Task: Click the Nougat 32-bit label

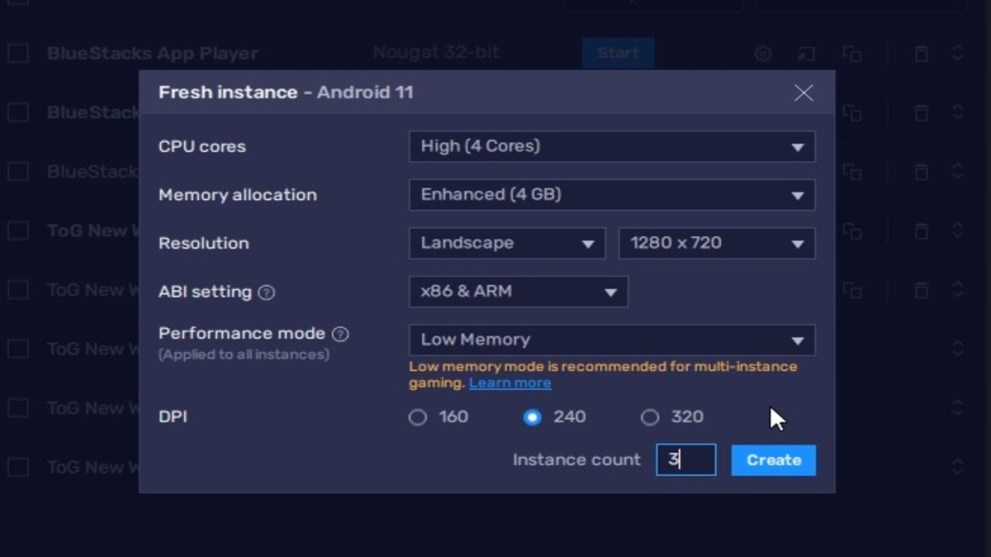Action: tap(436, 52)
